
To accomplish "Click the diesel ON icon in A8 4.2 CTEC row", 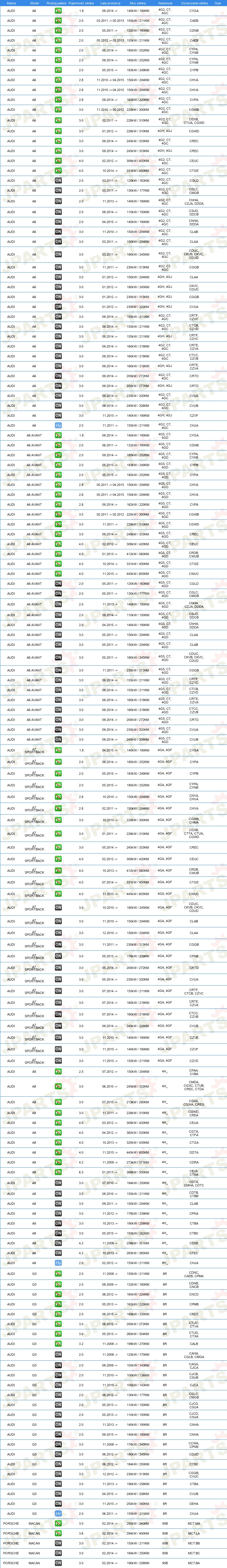I will pos(58,1253).
